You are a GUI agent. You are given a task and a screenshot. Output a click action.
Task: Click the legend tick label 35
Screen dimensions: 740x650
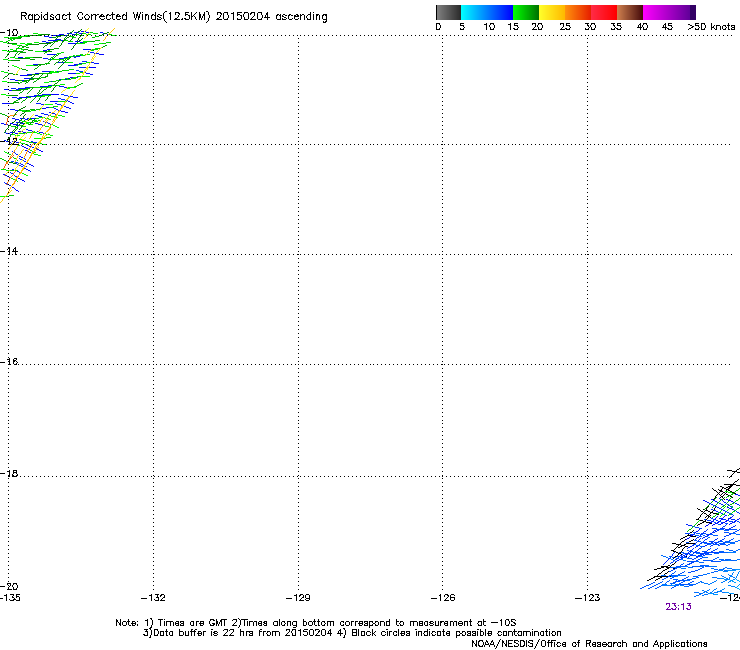[x=616, y=27]
